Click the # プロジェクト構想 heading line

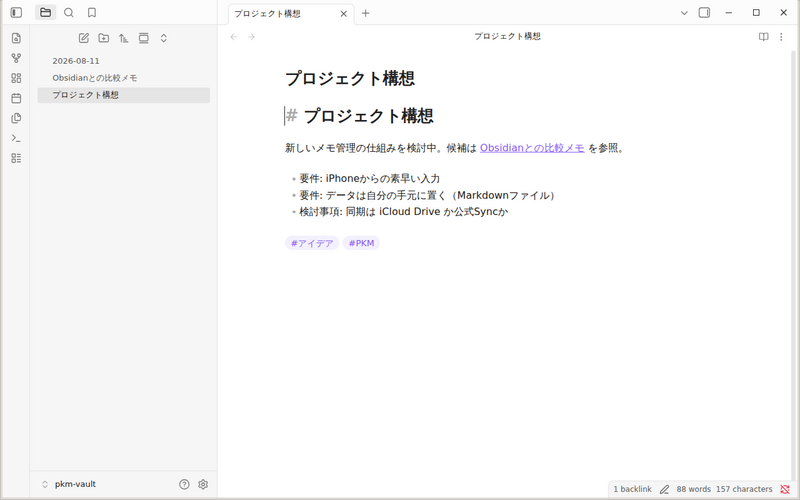click(x=359, y=116)
